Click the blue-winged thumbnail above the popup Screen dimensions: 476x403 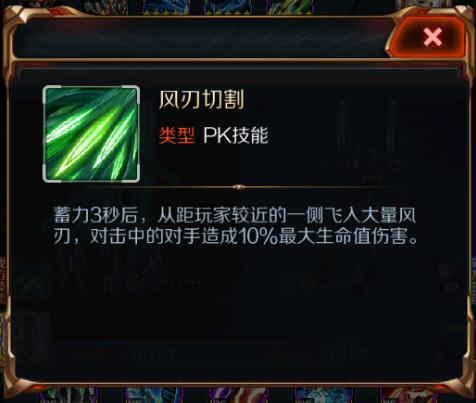click(166, 7)
